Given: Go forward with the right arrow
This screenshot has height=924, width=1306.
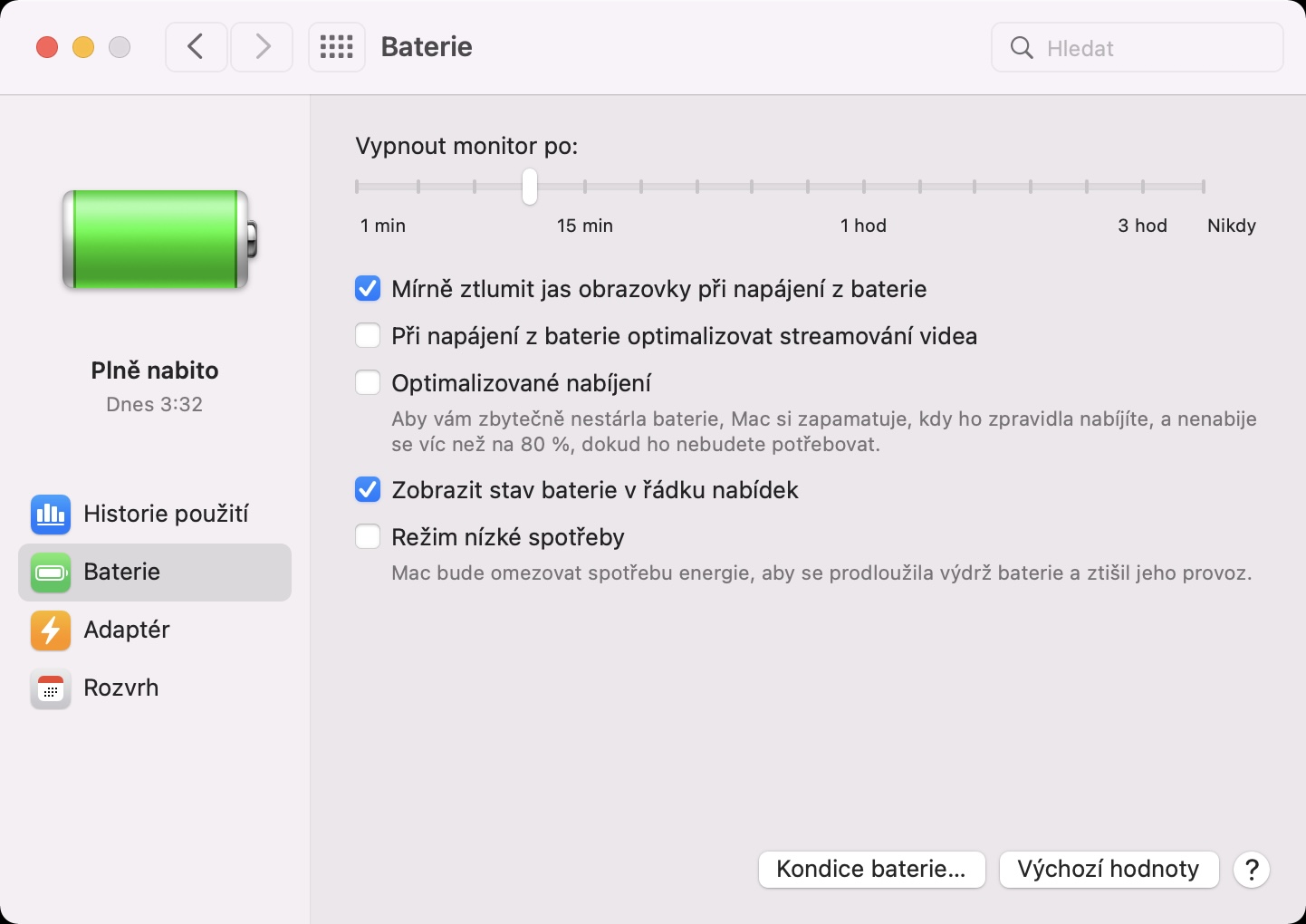Looking at the screenshot, I should 263,47.
